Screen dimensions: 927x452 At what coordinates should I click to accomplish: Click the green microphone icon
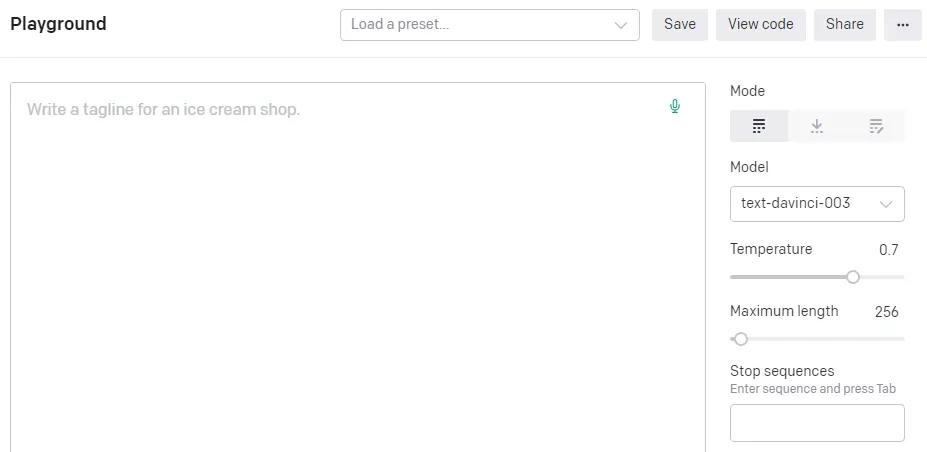(x=675, y=106)
